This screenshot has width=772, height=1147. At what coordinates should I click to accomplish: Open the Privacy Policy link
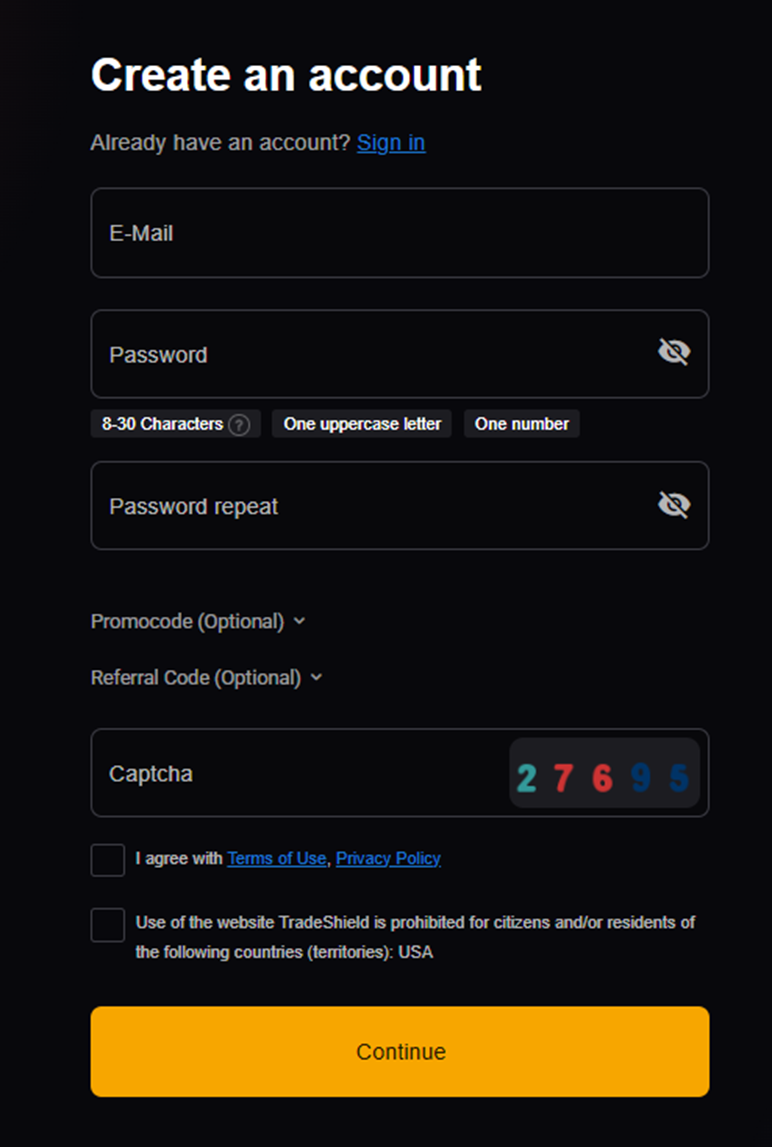pos(388,859)
